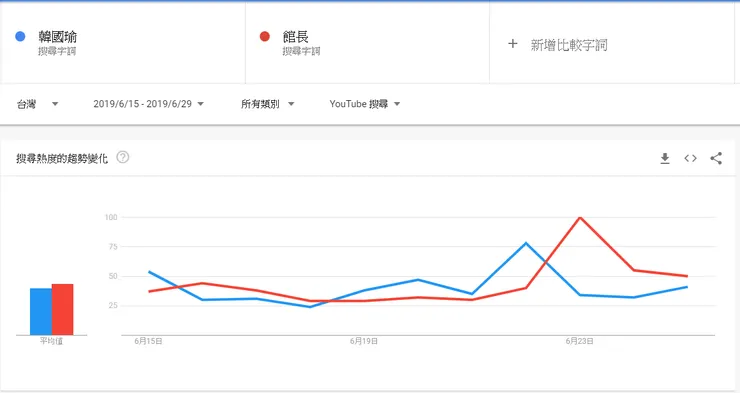Share the search trend chart
Image resolution: width=740 pixels, height=393 pixels.
point(716,159)
